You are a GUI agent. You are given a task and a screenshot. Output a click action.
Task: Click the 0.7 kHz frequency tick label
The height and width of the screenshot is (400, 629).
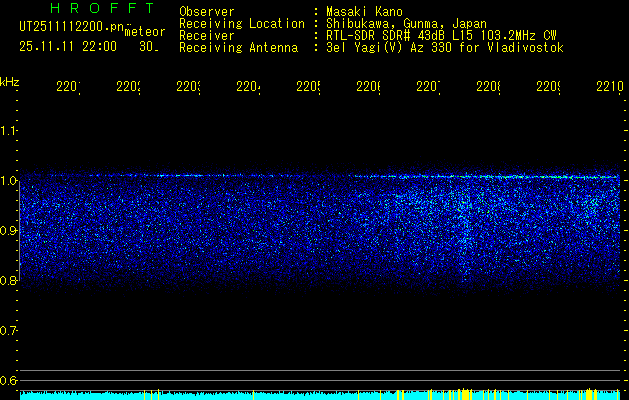pos(9,331)
